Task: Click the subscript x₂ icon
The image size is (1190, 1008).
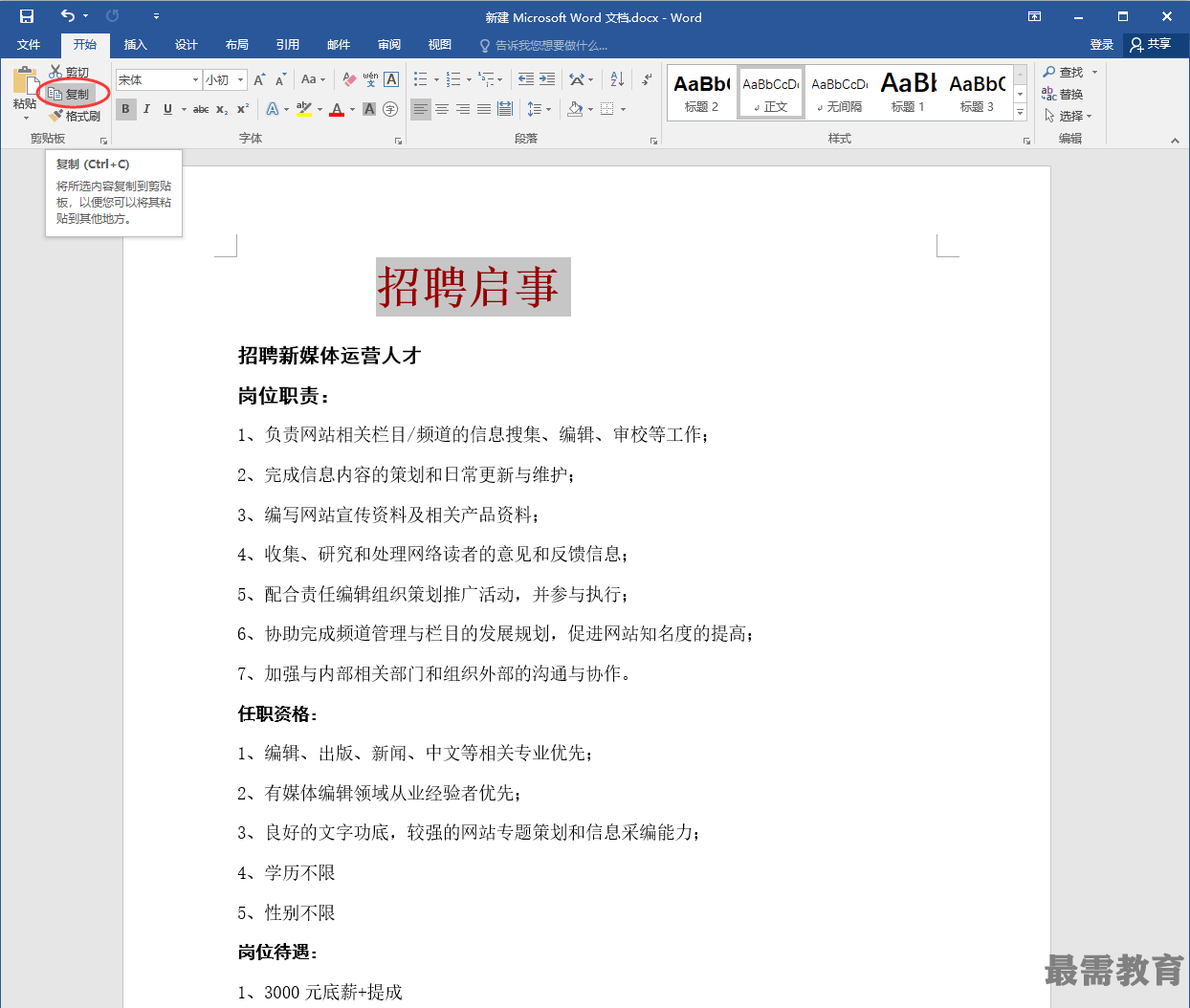Action: click(222, 109)
